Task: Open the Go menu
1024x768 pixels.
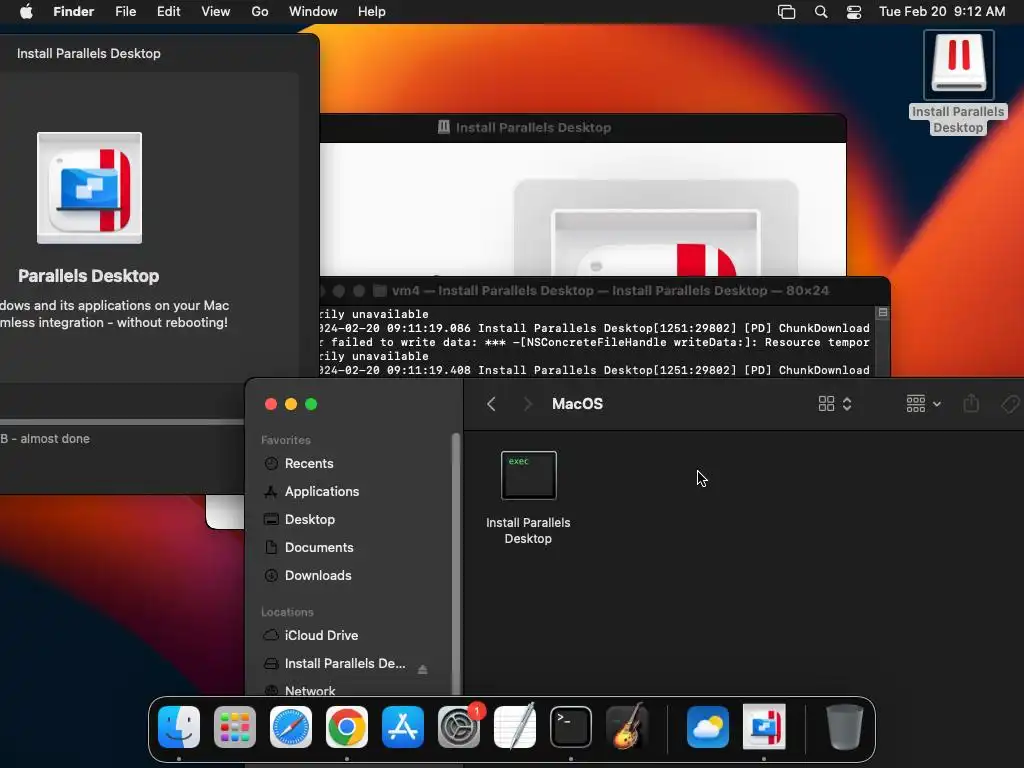Action: 260,12
